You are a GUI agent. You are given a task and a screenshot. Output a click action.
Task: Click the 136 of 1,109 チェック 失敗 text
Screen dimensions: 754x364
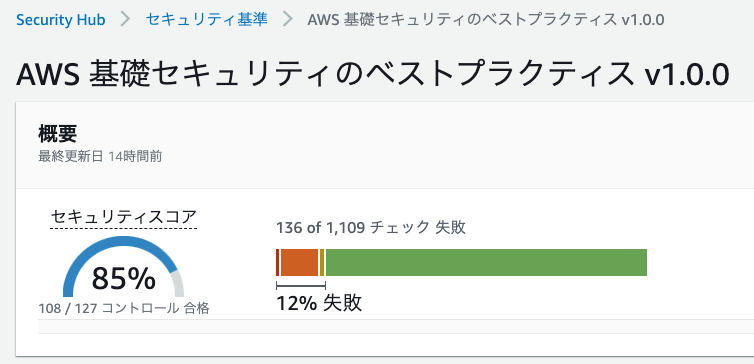371,227
